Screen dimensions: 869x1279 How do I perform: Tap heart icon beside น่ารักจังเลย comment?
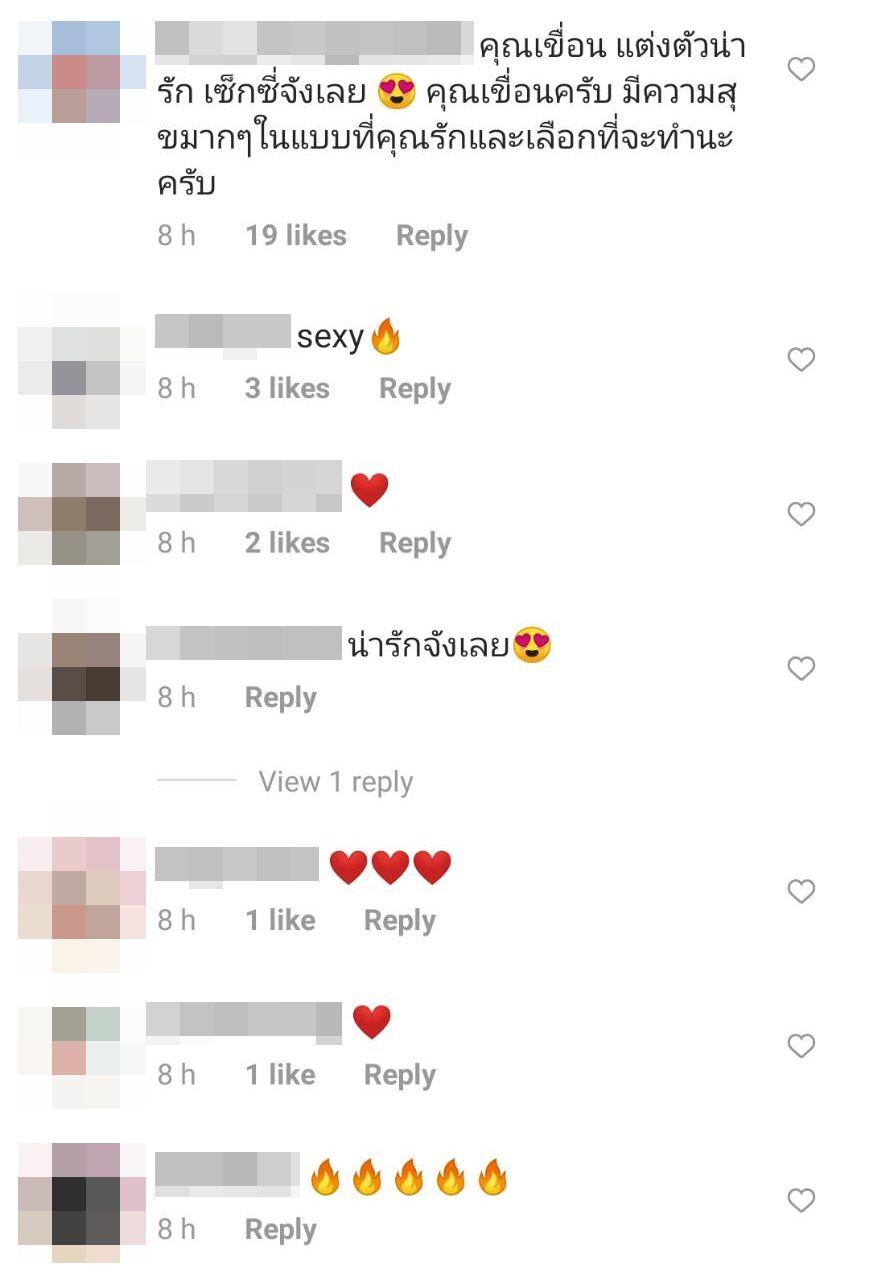(x=801, y=668)
